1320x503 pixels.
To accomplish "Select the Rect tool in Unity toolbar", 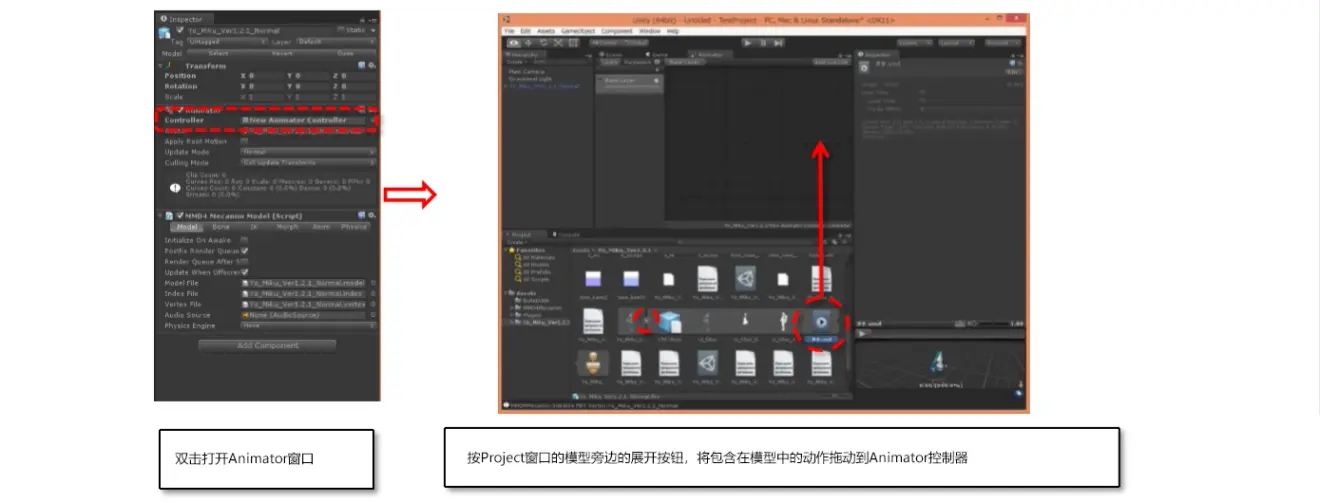I will point(573,43).
